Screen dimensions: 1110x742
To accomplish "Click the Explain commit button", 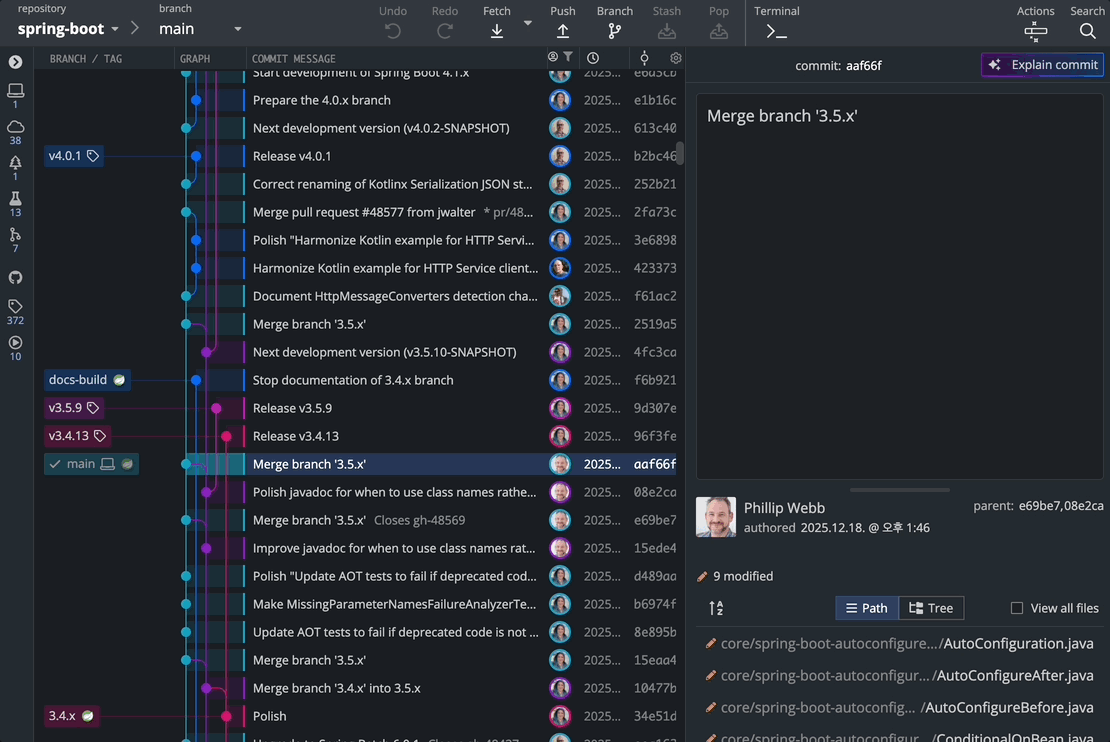I will coord(1042,65).
